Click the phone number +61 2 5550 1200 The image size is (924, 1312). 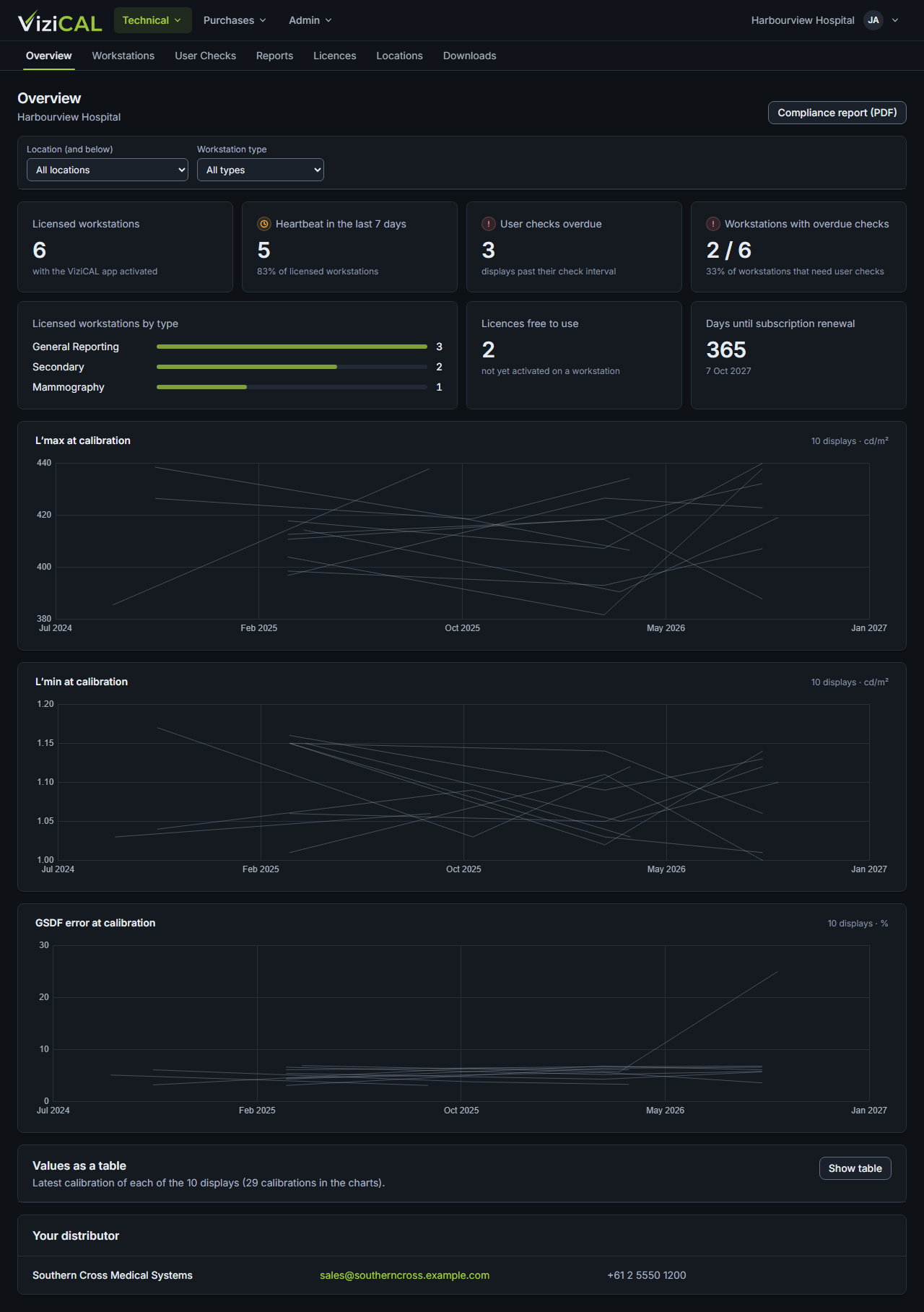coord(647,1275)
